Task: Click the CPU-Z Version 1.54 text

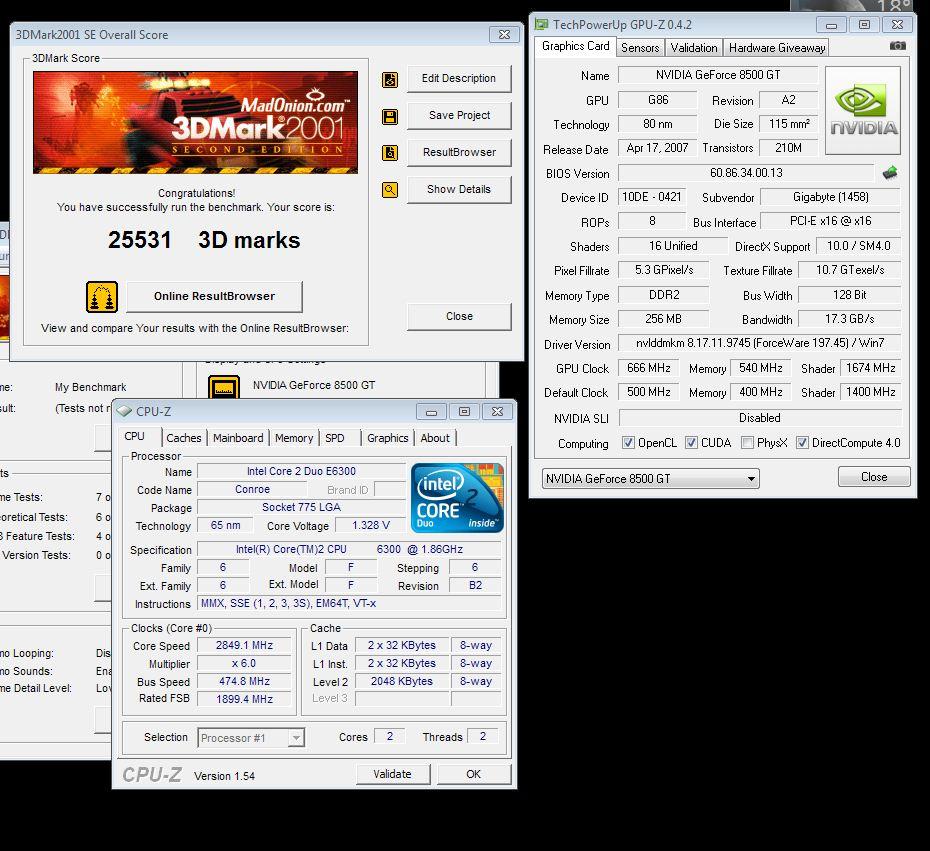Action: [224, 776]
